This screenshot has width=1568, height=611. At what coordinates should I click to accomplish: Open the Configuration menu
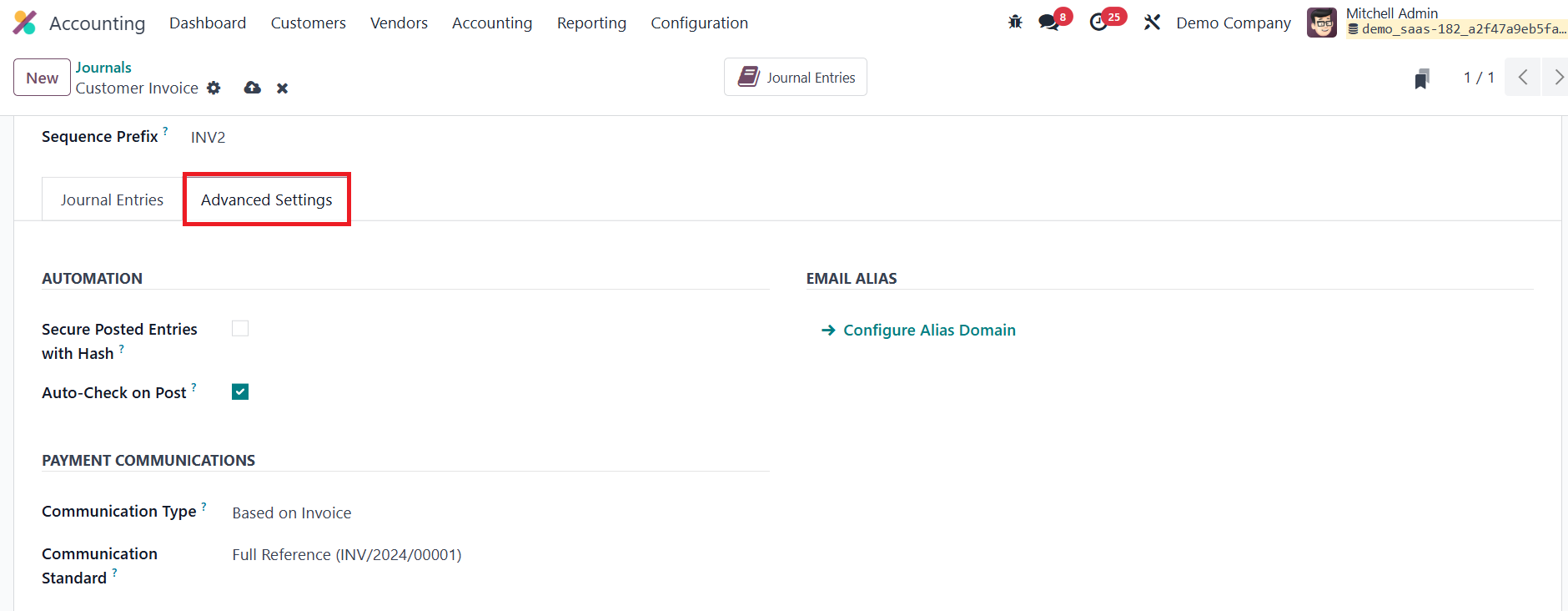pyautogui.click(x=699, y=23)
